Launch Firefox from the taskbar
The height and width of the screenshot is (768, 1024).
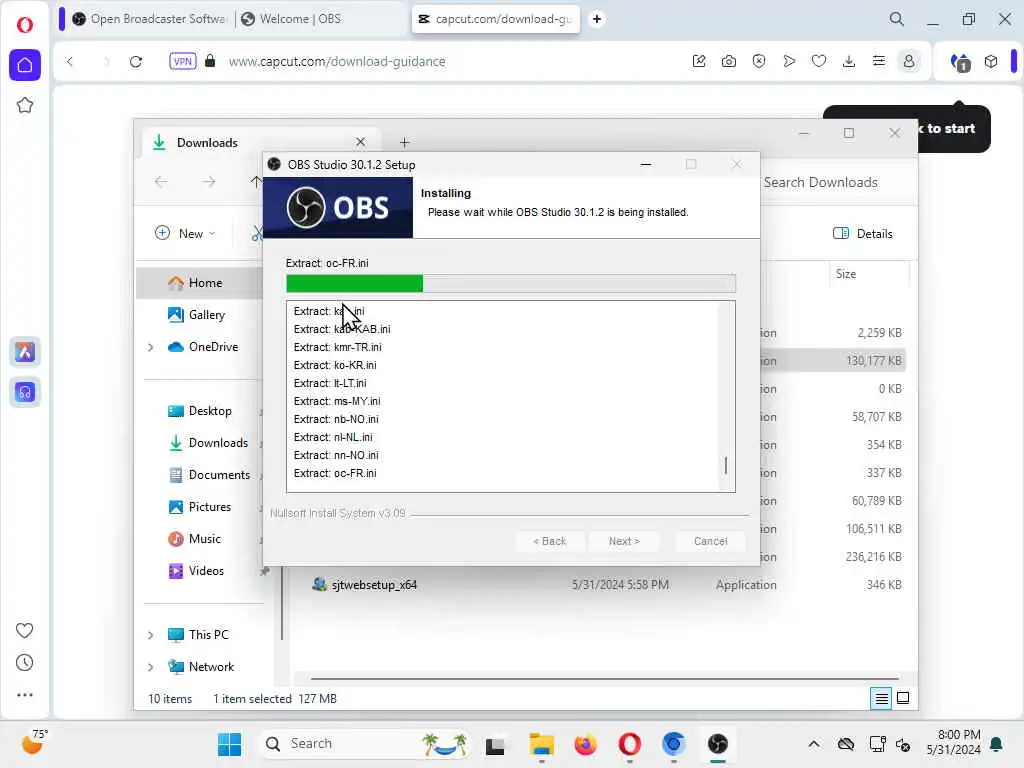[585, 744]
